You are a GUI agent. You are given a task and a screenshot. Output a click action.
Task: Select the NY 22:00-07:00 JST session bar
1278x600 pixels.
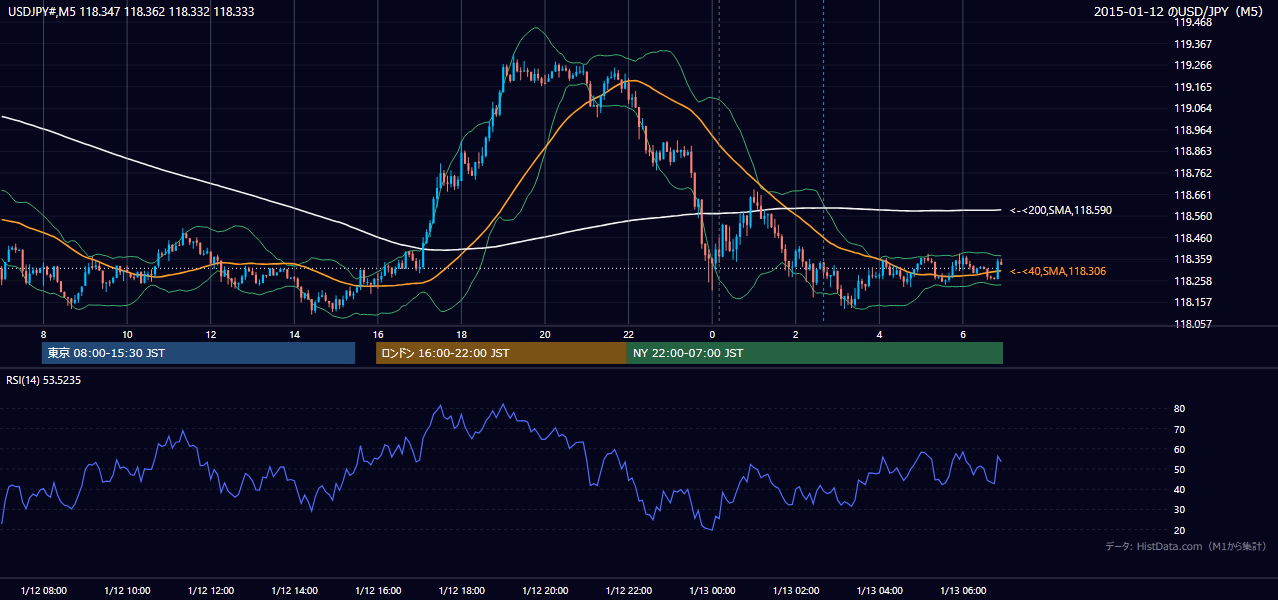[815, 353]
